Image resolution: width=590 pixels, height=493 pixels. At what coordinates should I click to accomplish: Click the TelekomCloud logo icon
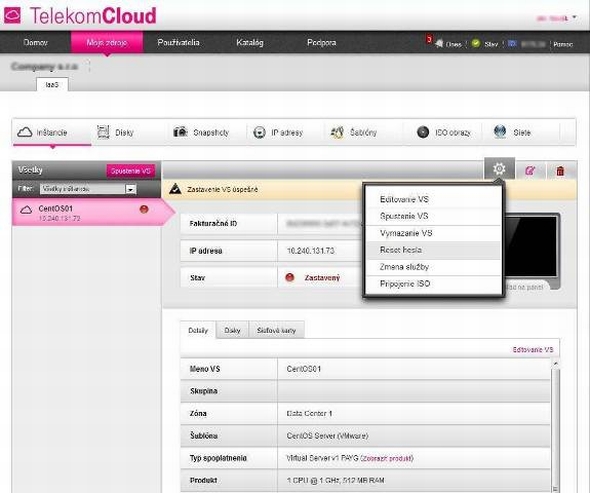(x=12, y=15)
